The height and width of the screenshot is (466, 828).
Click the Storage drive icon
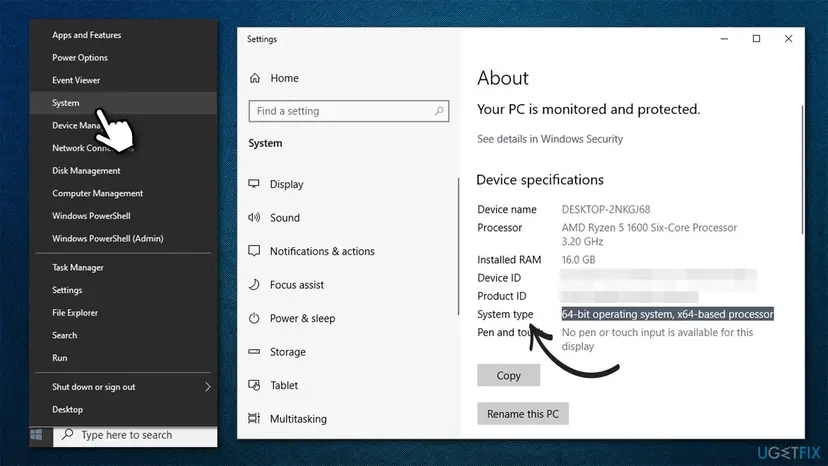coord(254,351)
